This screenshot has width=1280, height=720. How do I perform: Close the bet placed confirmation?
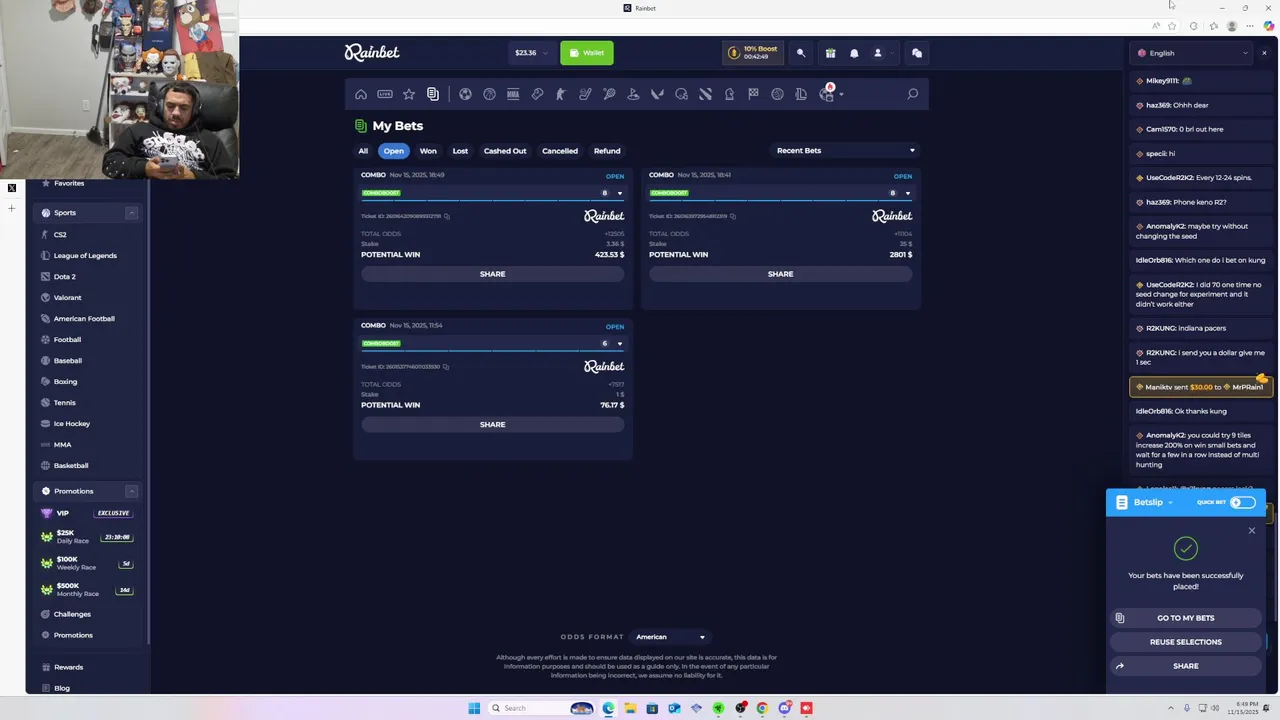(1251, 531)
